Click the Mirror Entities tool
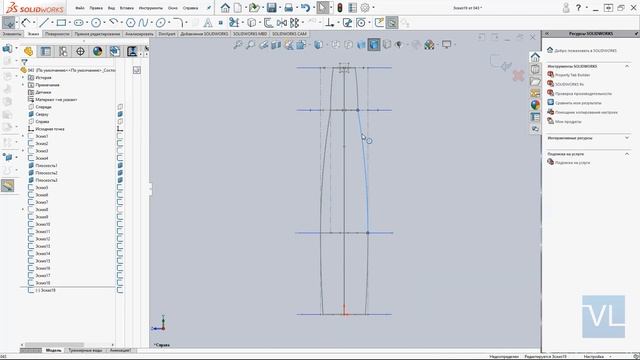The image size is (640, 360). 282,23
